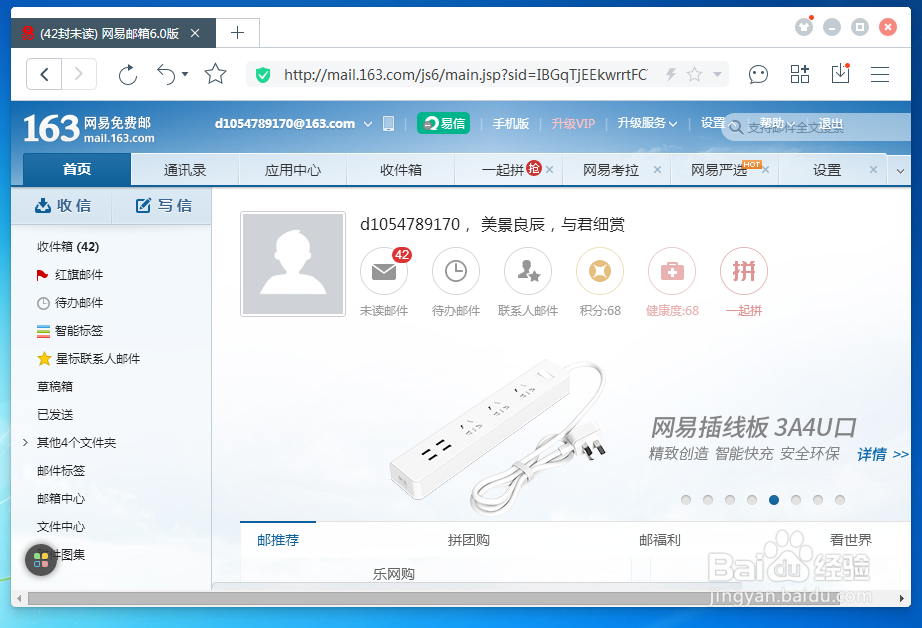922x628 pixels.
Task: Open the chat bubble smiley icon
Action: click(758, 75)
